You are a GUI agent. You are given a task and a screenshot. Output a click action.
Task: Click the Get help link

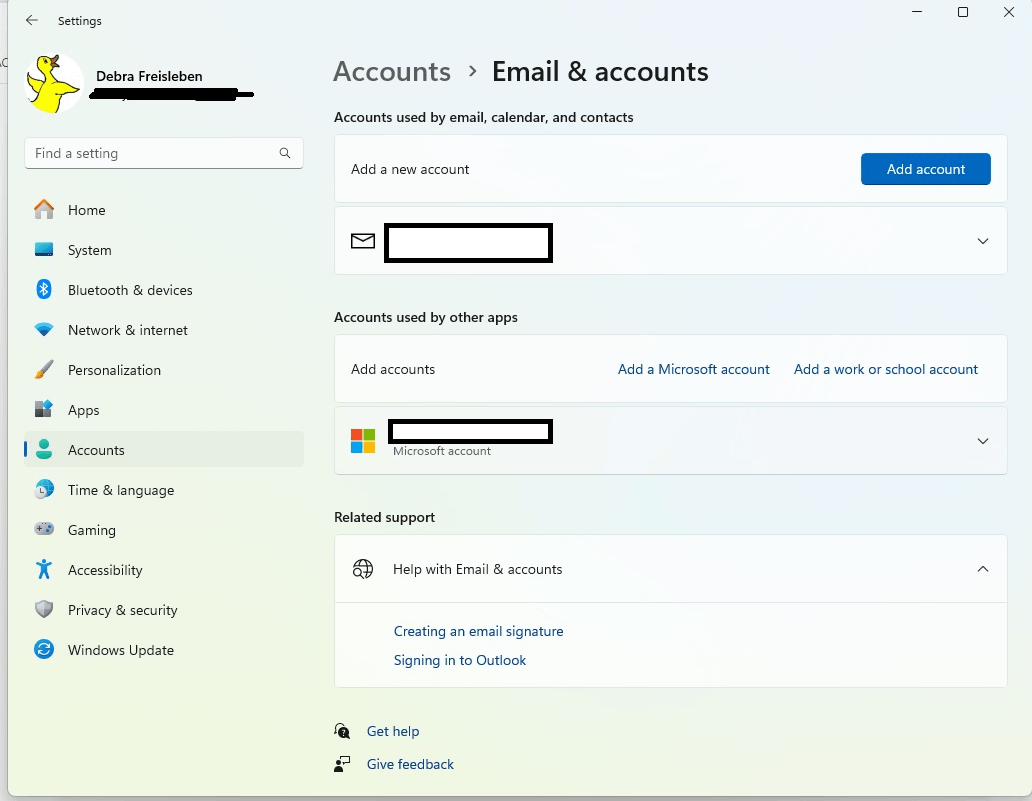click(393, 731)
